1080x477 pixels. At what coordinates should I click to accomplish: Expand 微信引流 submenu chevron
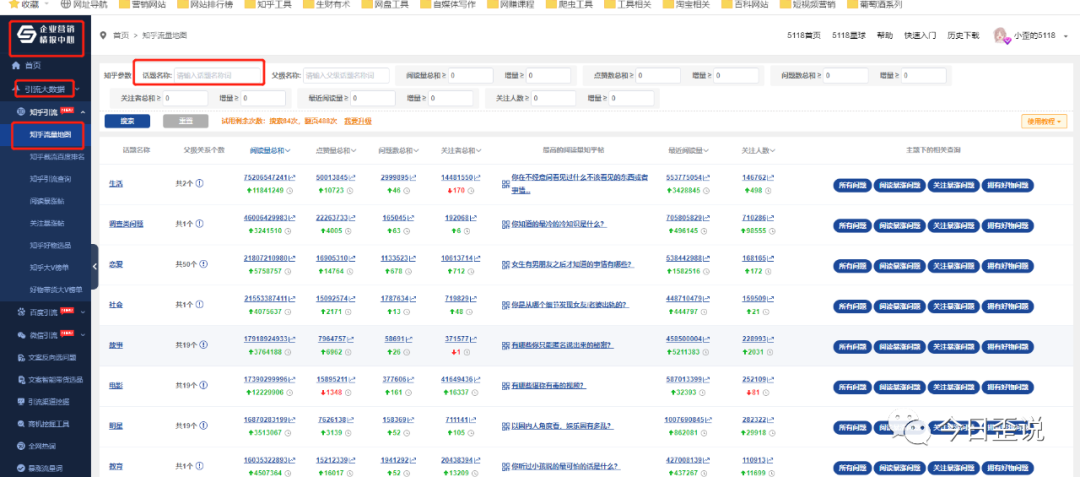[83, 335]
